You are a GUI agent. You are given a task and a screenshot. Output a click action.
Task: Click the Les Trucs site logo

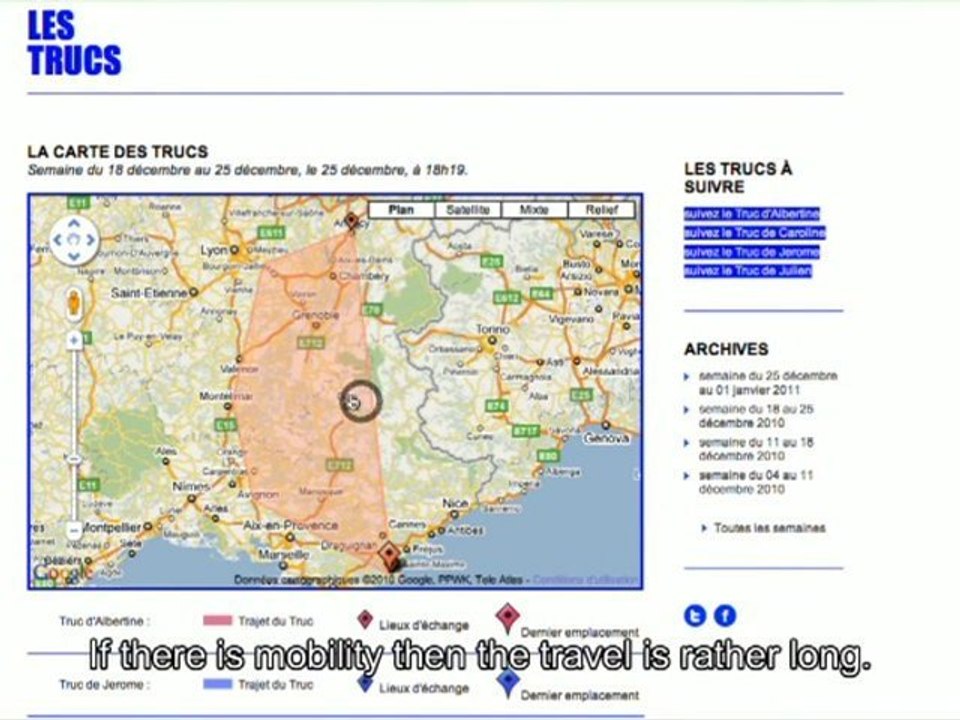pyautogui.click(x=74, y=43)
